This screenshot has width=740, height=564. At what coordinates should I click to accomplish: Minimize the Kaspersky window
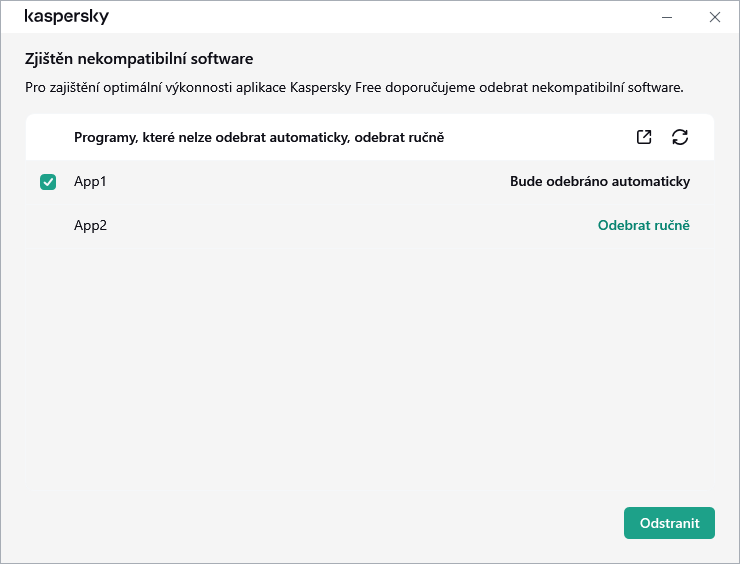(666, 17)
